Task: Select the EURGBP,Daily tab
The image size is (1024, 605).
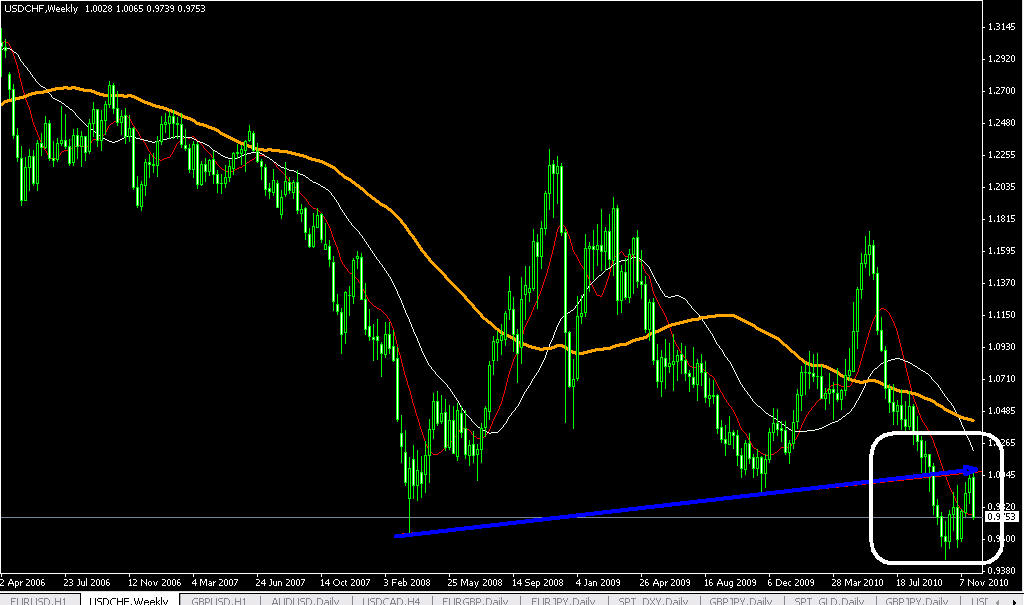Action: pos(475,600)
